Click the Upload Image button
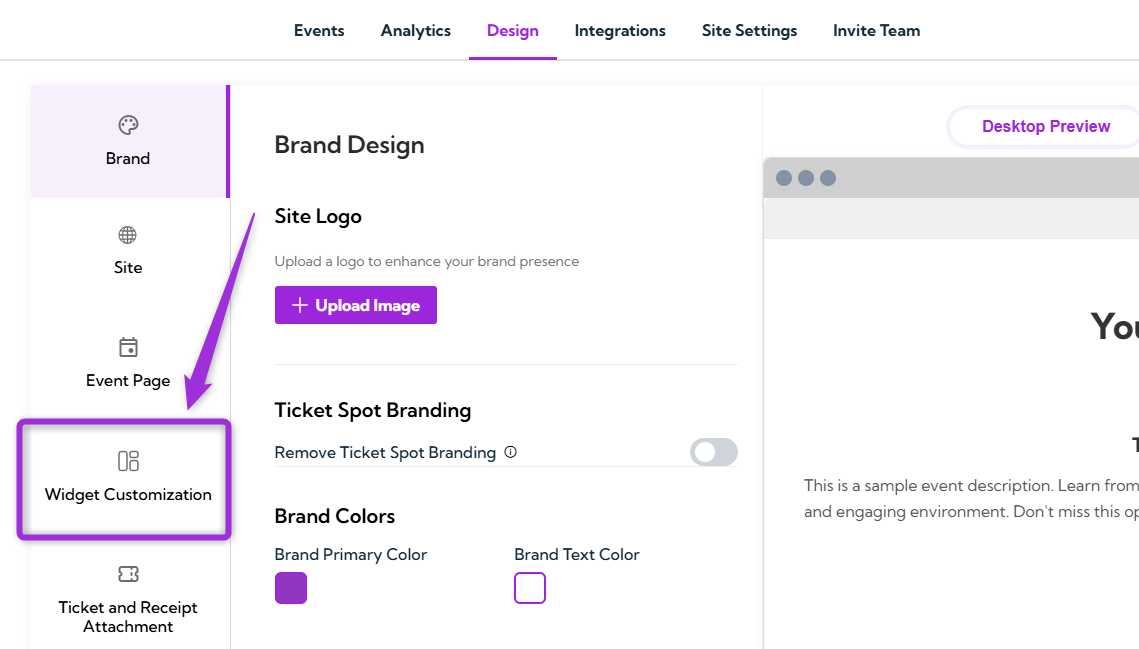Screen dimensions: 1139x649 355,305
